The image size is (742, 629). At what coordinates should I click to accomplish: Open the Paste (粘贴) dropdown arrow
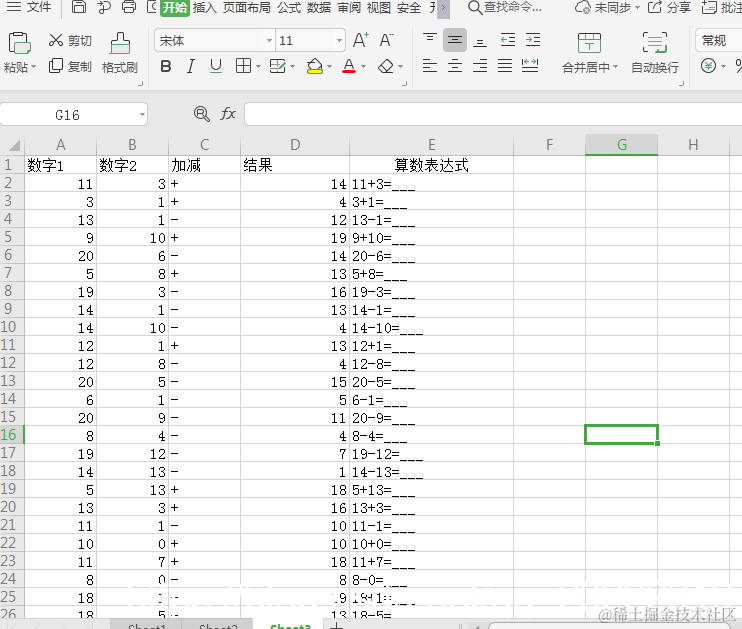click(34, 68)
